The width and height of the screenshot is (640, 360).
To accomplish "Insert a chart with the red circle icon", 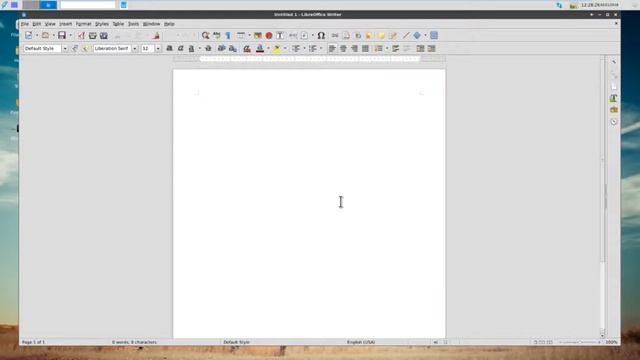I will (269, 36).
